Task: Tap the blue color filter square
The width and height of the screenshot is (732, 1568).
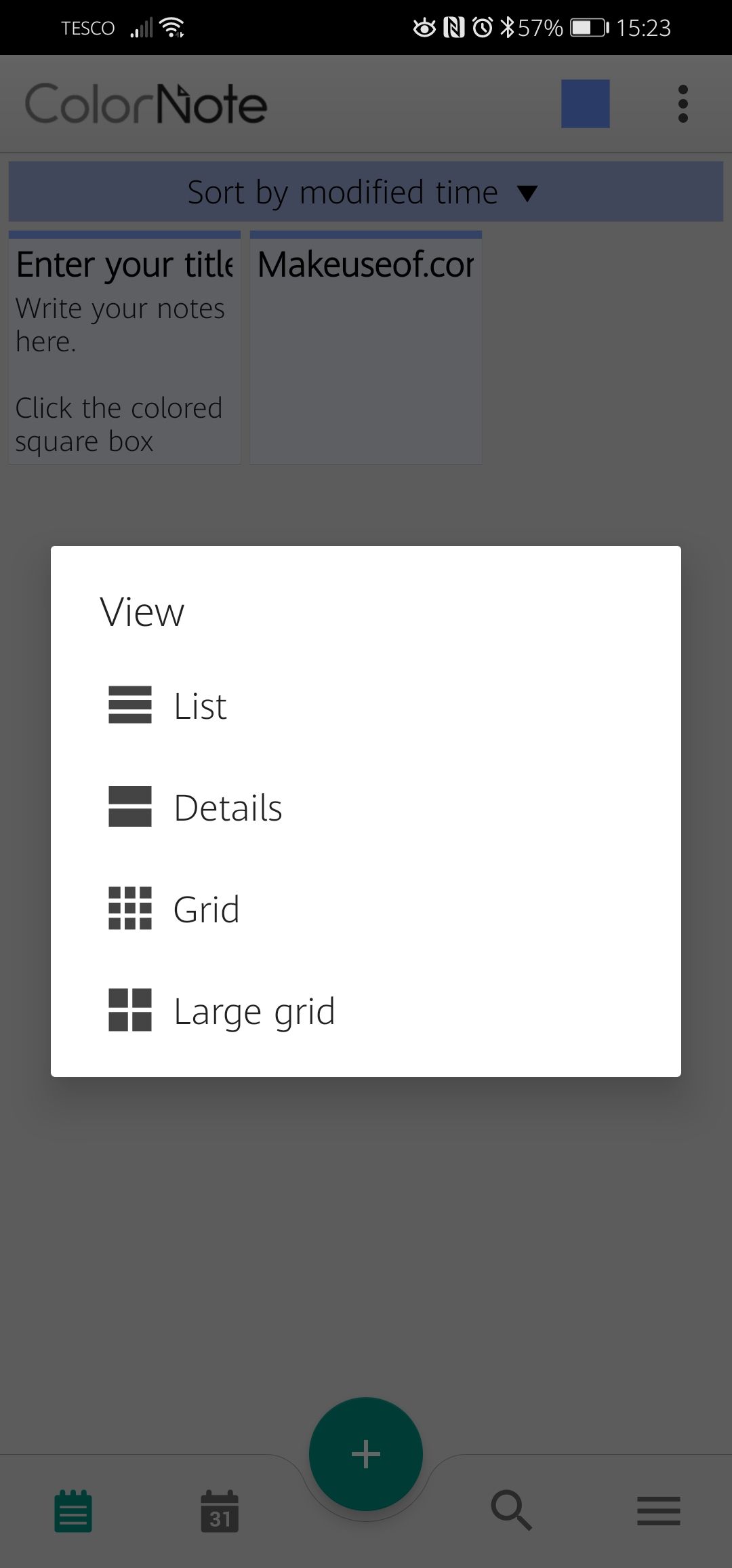Action: [585, 104]
